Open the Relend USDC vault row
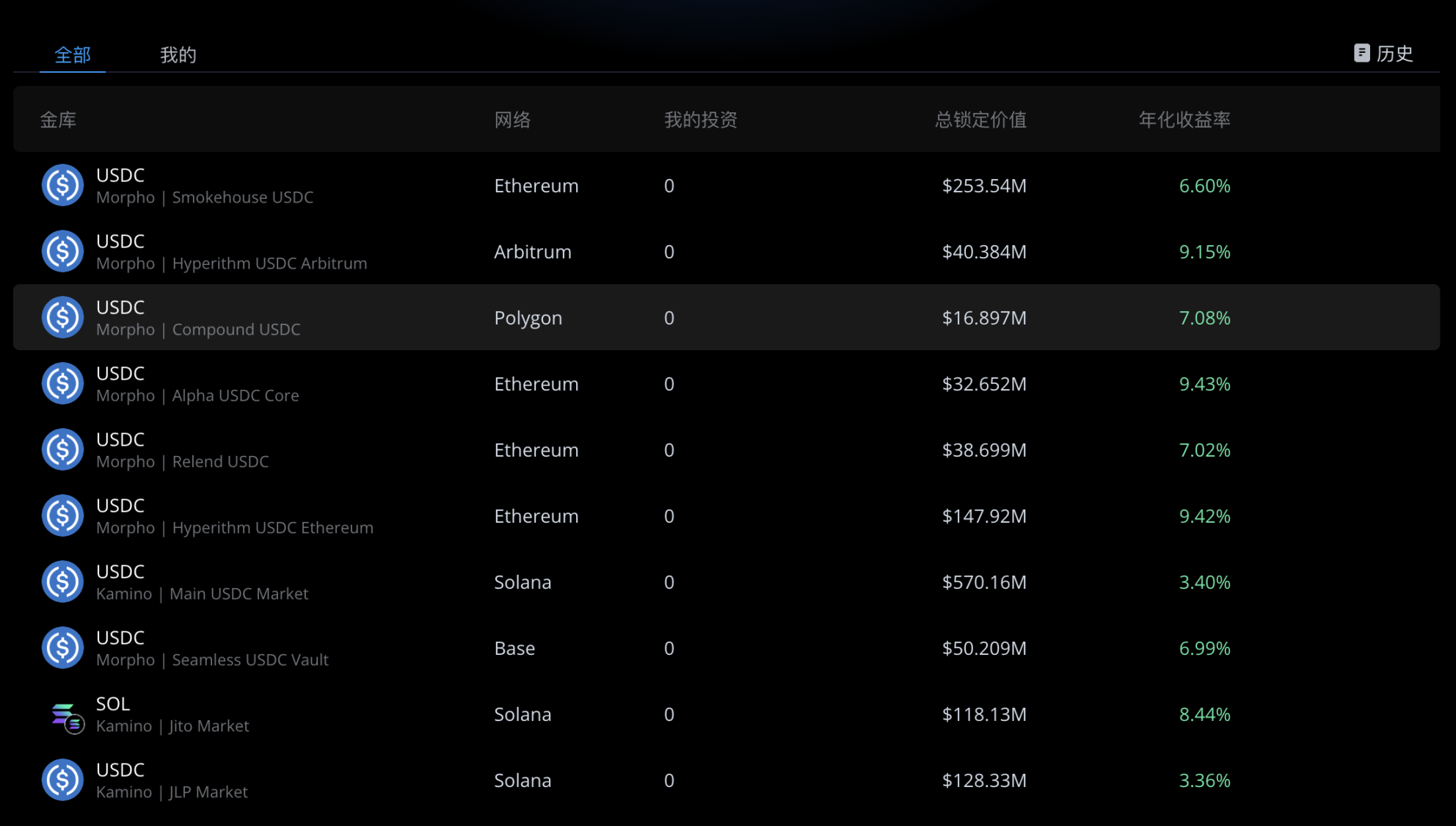Image resolution: width=1456 pixels, height=826 pixels. coord(220,462)
